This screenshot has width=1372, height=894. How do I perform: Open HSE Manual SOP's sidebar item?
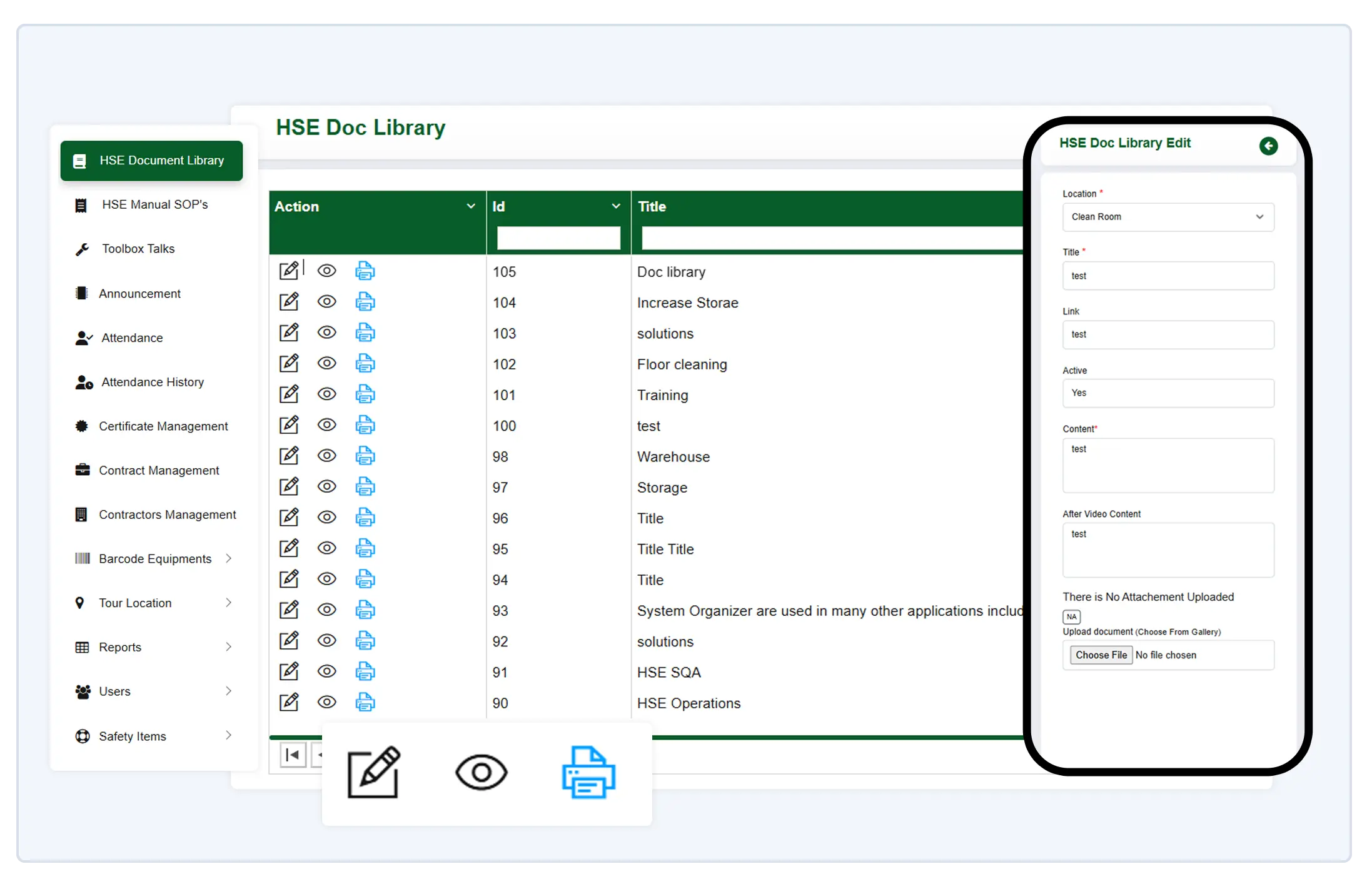[154, 204]
